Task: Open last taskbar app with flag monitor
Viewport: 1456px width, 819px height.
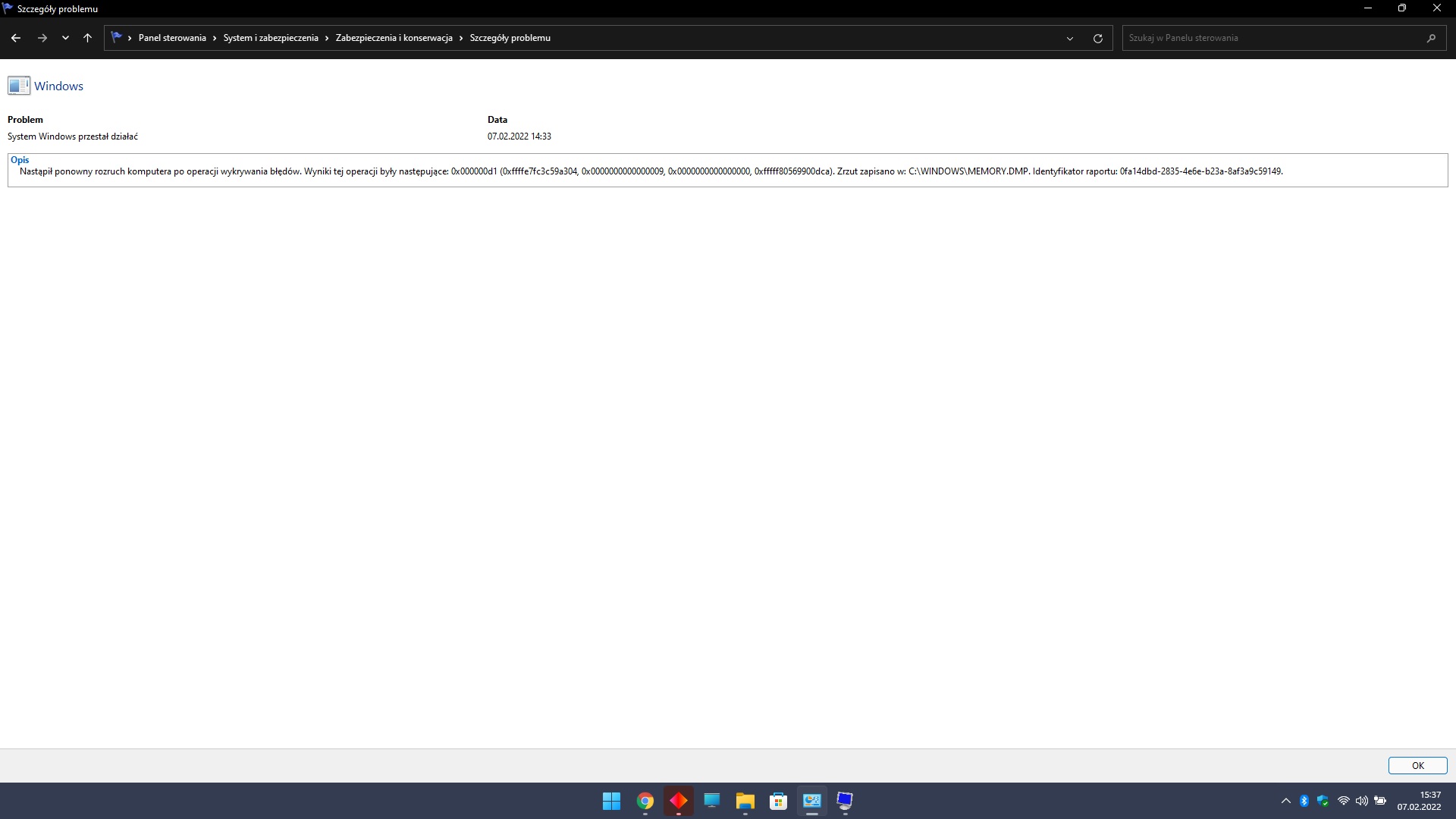Action: 845,801
